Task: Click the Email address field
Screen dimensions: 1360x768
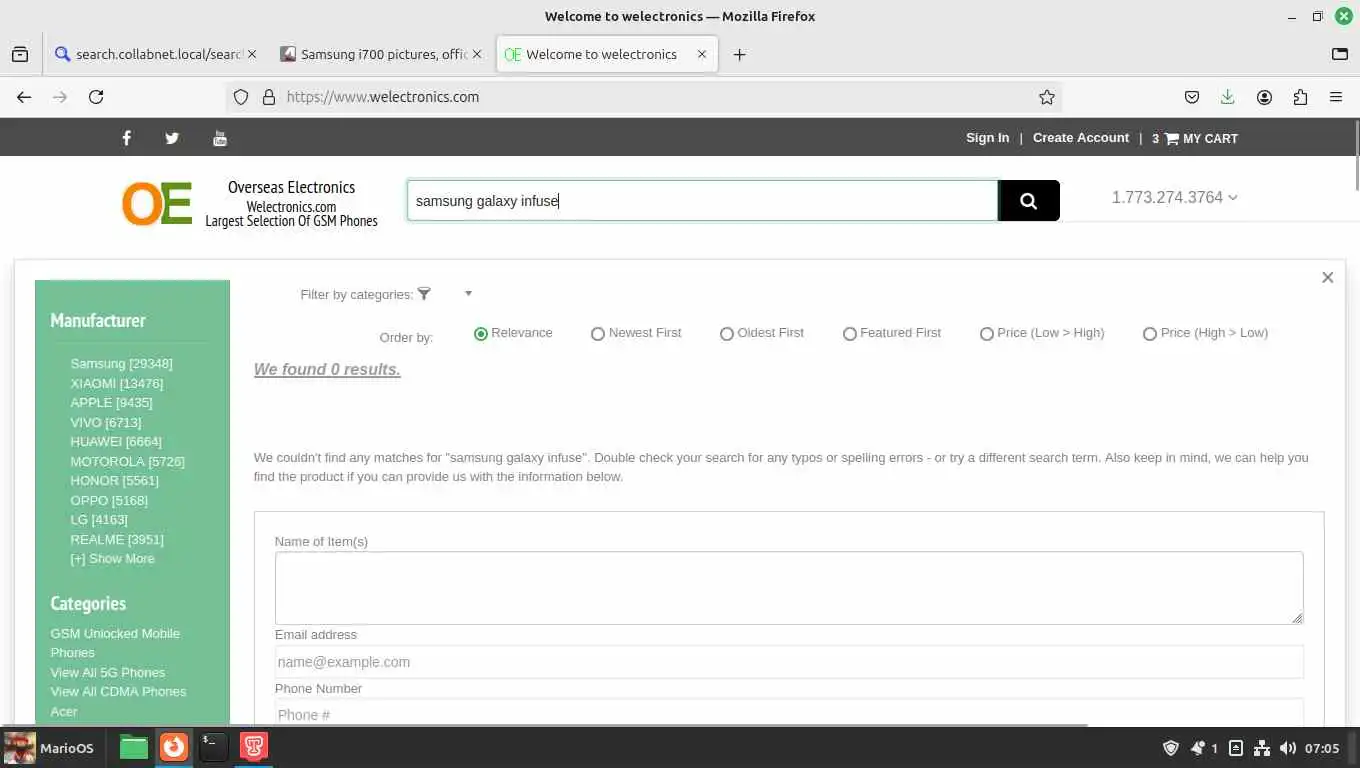Action: click(x=789, y=662)
